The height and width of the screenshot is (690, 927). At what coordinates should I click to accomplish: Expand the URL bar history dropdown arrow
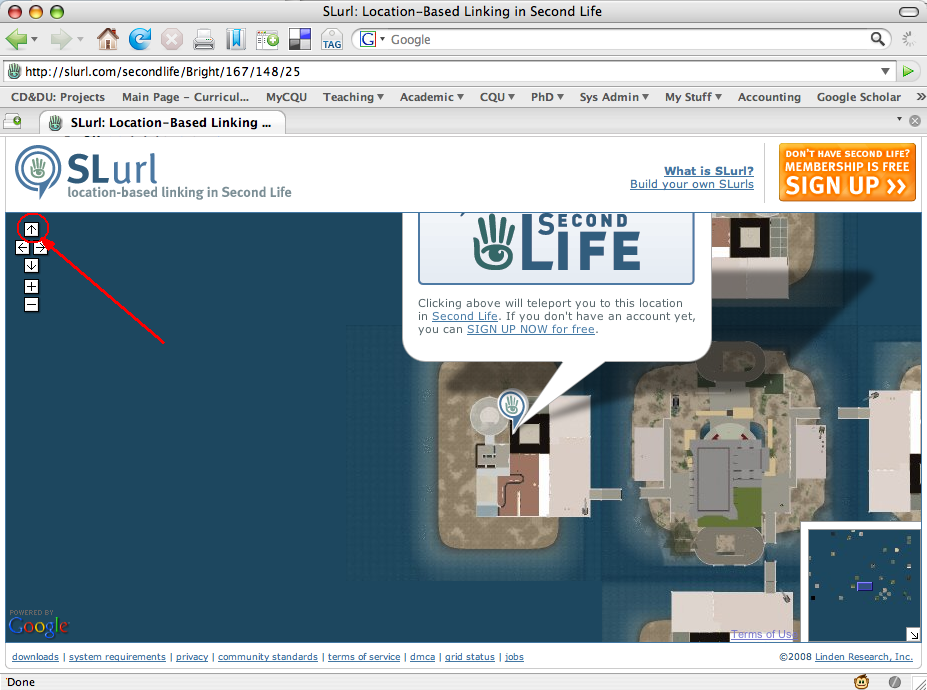point(885,71)
